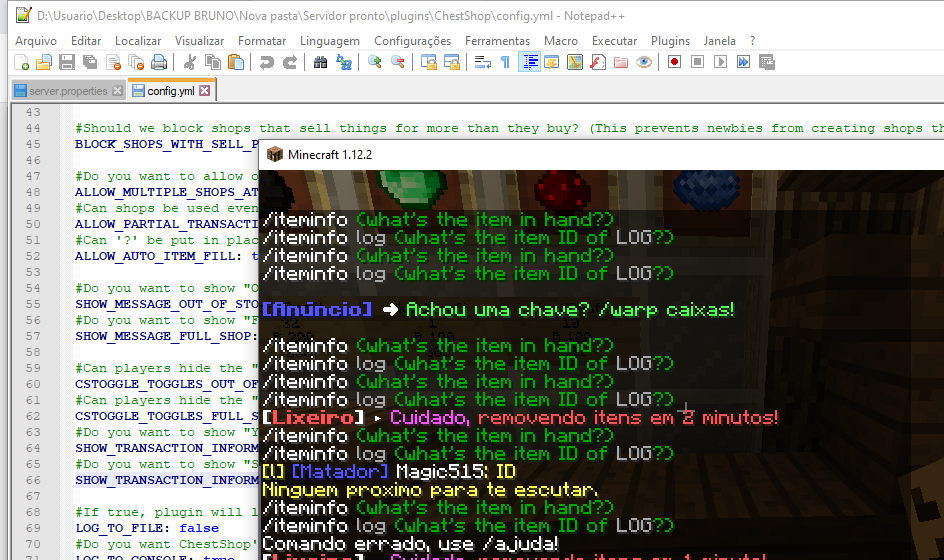Click 'Comando errado, use /ajuda!' chat line
The height and width of the screenshot is (560, 944).
[411, 544]
